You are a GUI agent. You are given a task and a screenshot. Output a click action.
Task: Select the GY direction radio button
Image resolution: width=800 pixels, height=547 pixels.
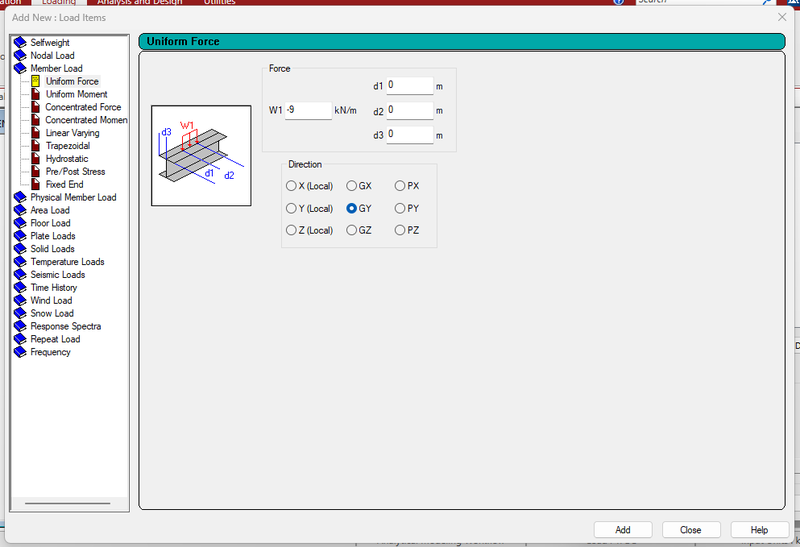(352, 208)
